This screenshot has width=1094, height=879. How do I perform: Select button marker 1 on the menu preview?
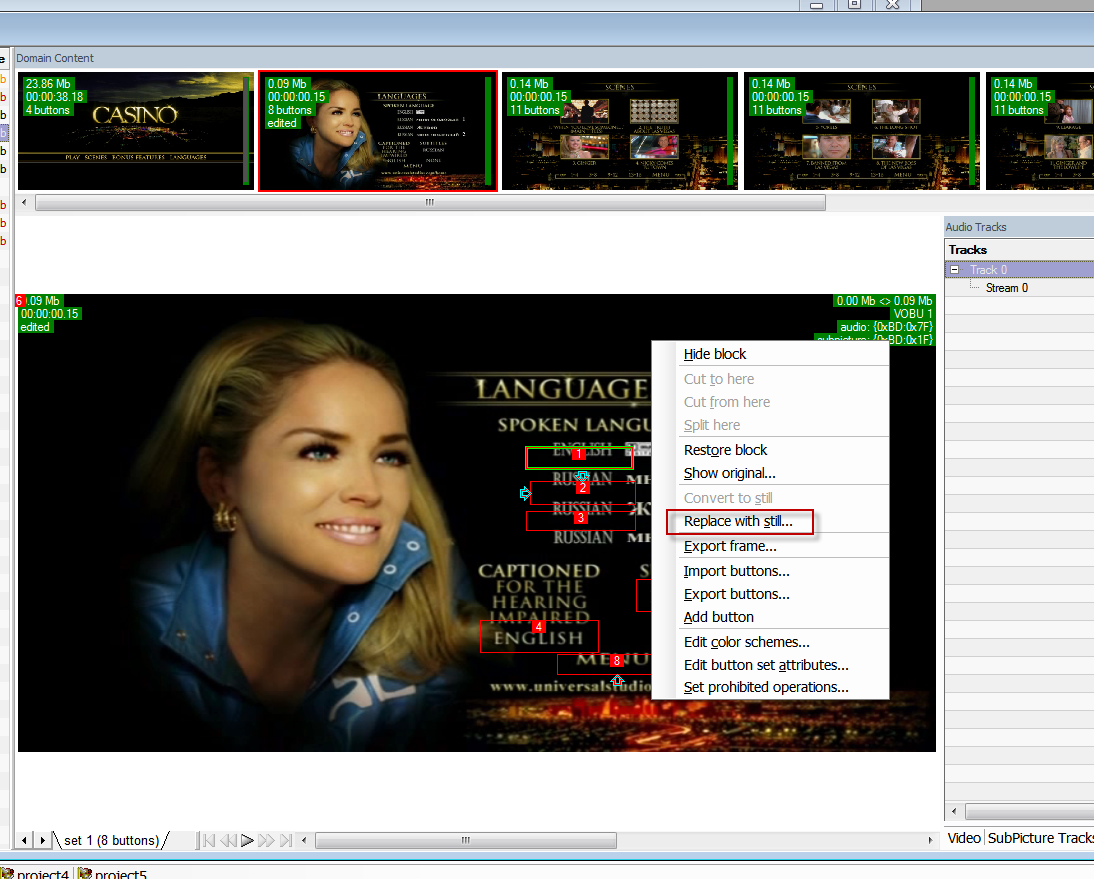click(x=578, y=454)
